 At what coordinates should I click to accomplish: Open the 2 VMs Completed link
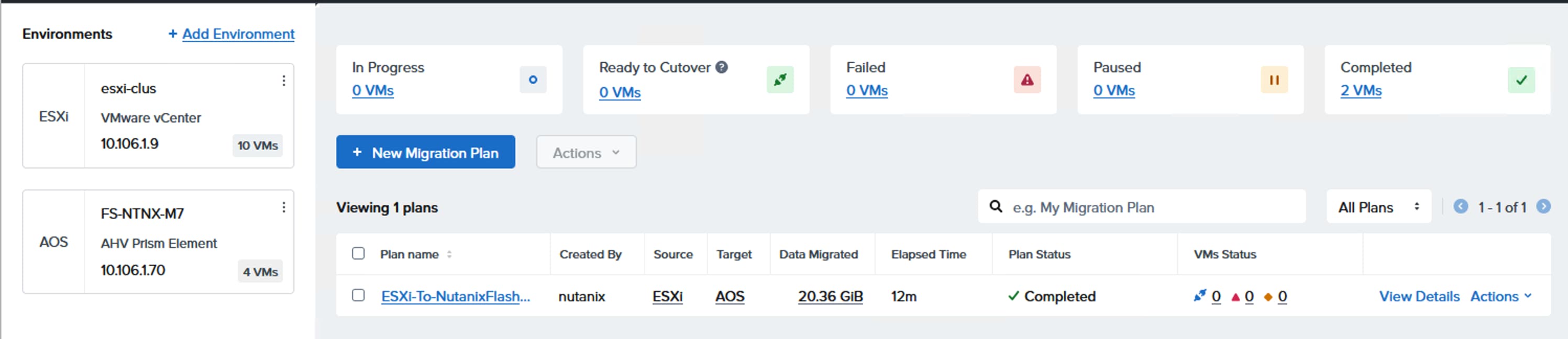[x=1361, y=91]
